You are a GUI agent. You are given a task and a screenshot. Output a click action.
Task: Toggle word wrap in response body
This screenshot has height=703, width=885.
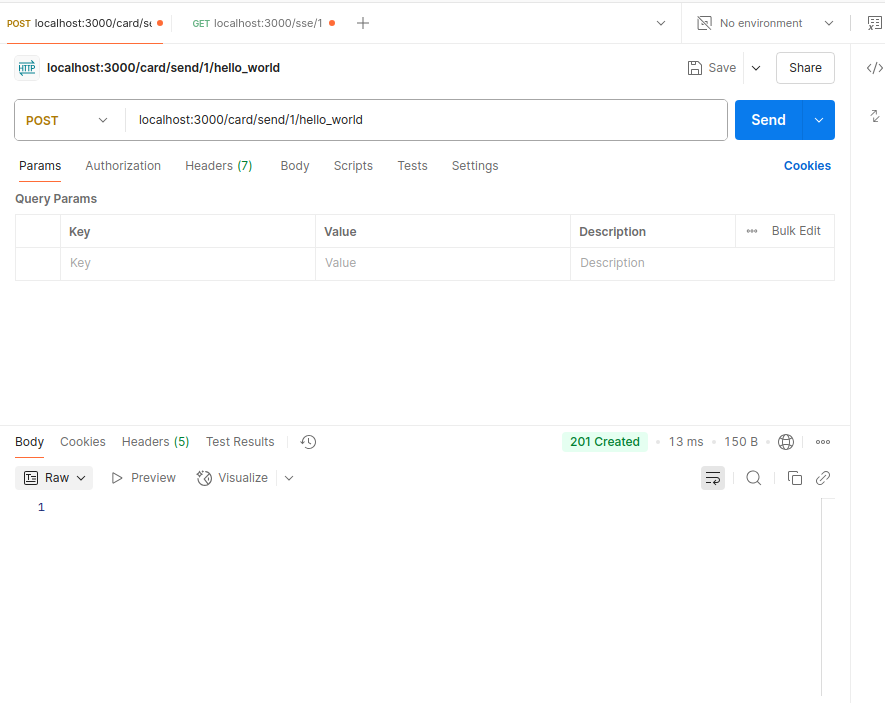[713, 478]
